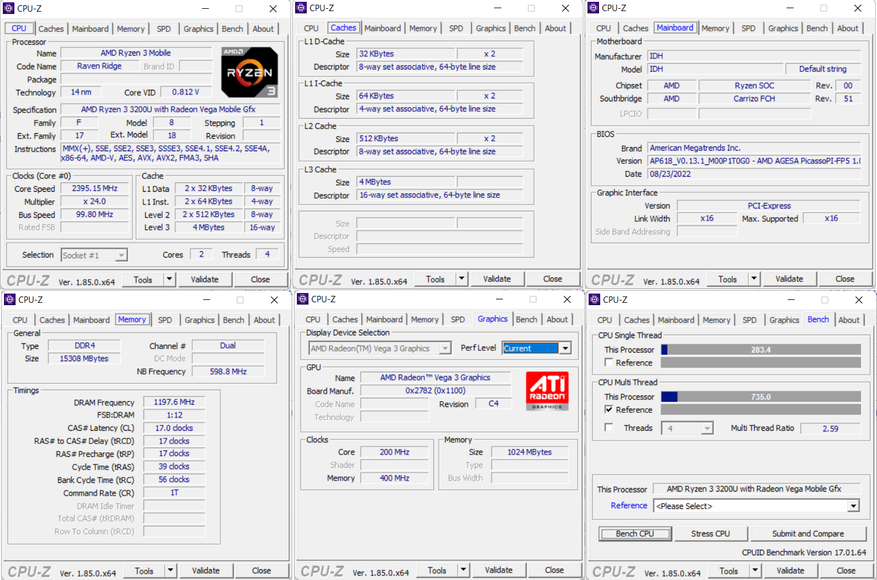The height and width of the screenshot is (580, 877).
Task: Start the Stress CPU test
Action: [x=710, y=534]
